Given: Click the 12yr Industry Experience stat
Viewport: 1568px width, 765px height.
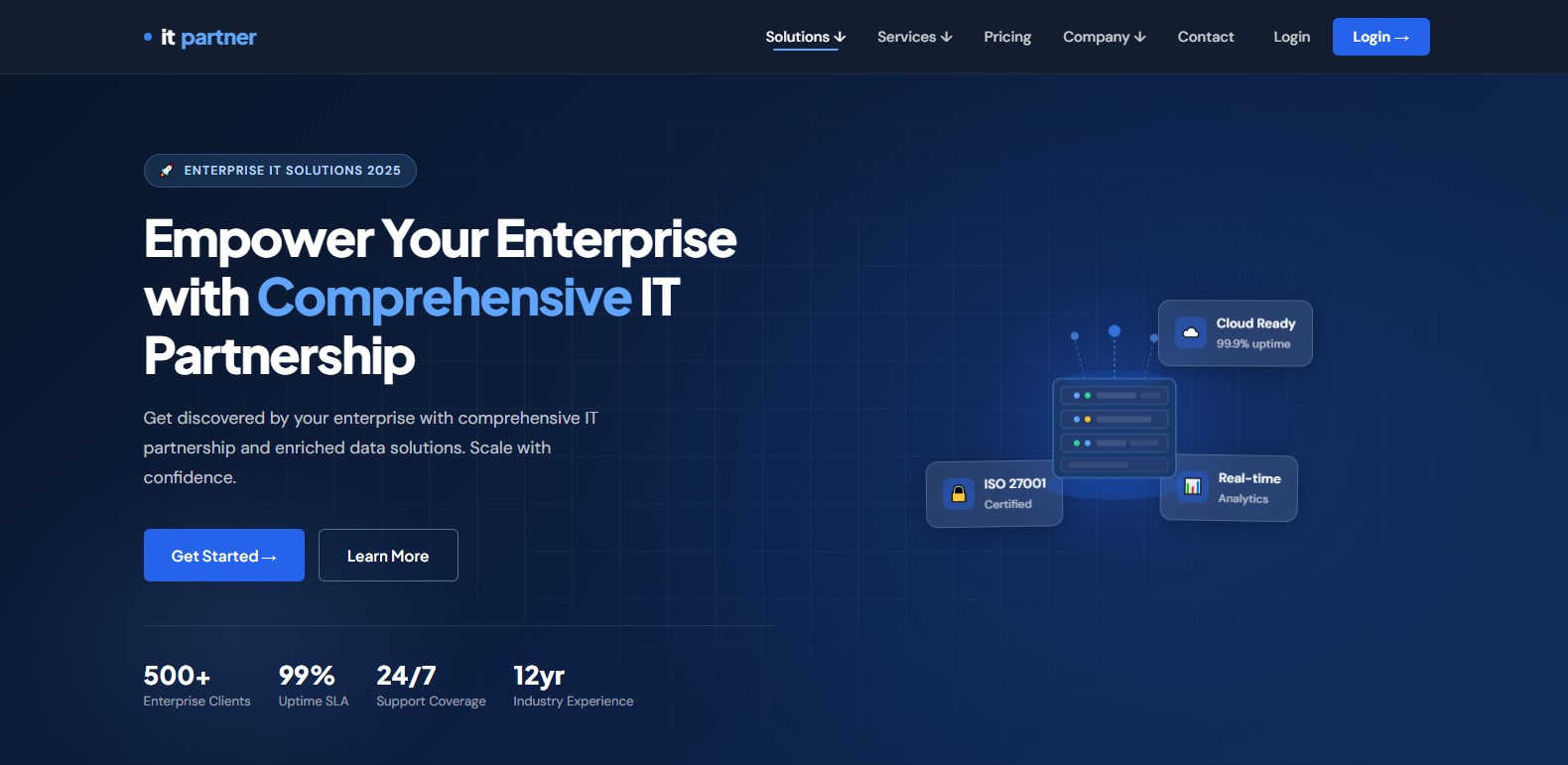Looking at the screenshot, I should click(x=573, y=686).
